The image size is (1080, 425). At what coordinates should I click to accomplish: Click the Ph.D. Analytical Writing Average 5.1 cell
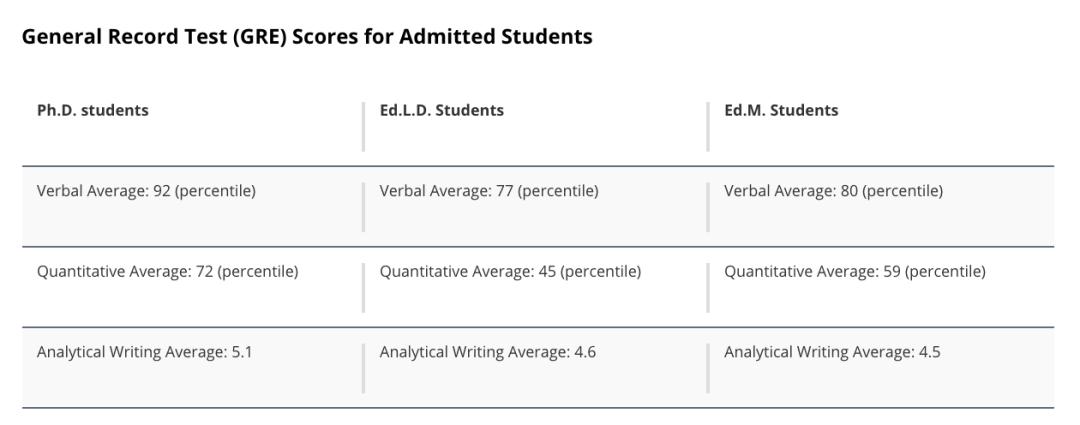click(144, 352)
